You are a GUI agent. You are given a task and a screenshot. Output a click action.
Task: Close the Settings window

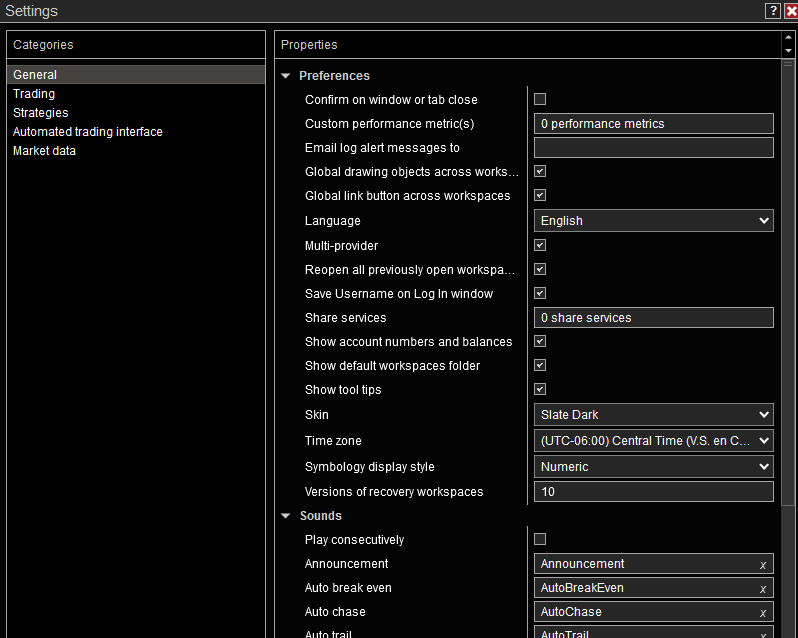pos(791,11)
